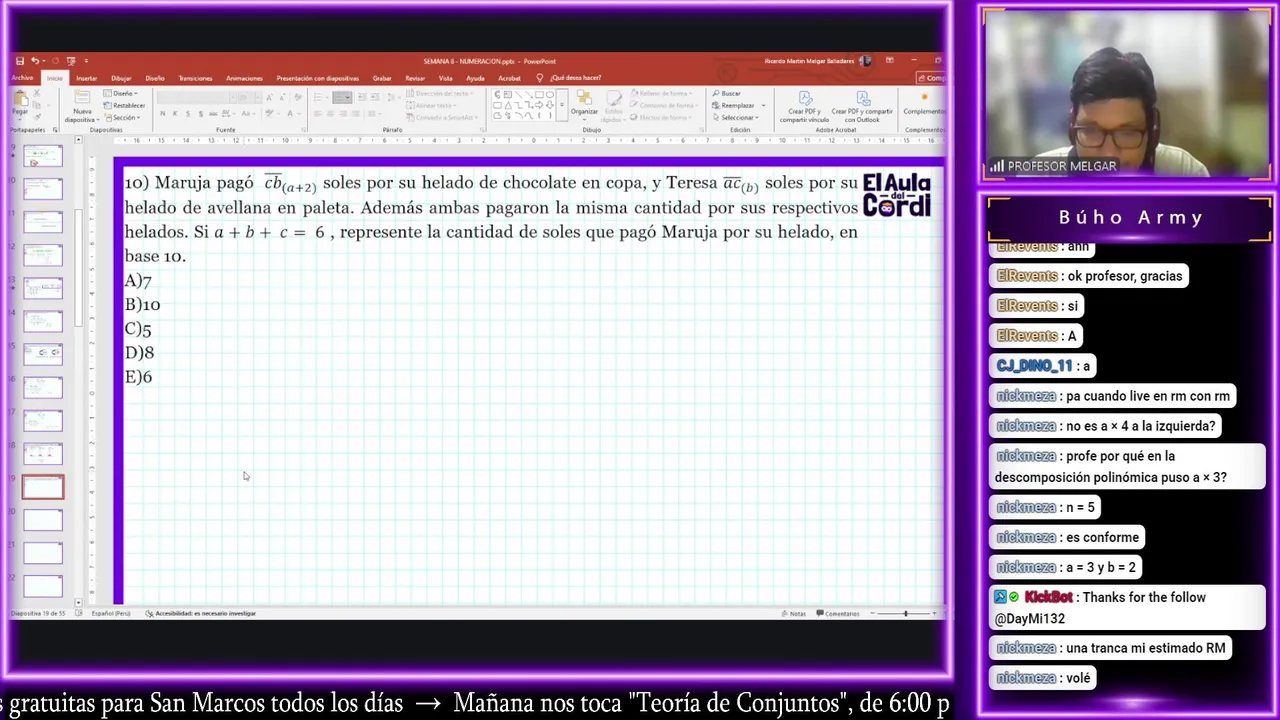
Task: Click the Cut scissors icon
Action: (x=37, y=93)
